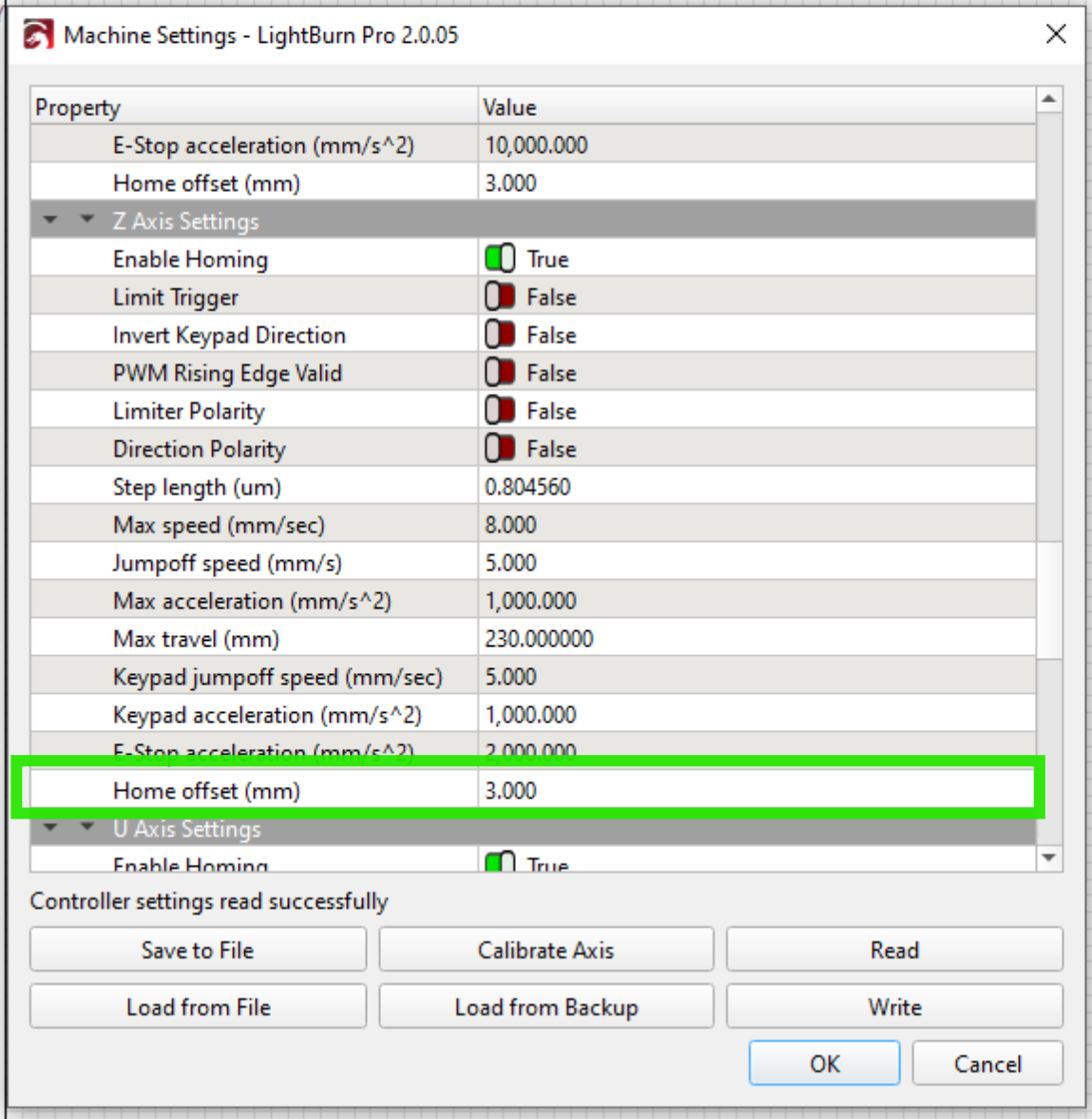The height and width of the screenshot is (1119, 1092).
Task: Collapse the Z Axis Settings section
Action: (x=87, y=221)
